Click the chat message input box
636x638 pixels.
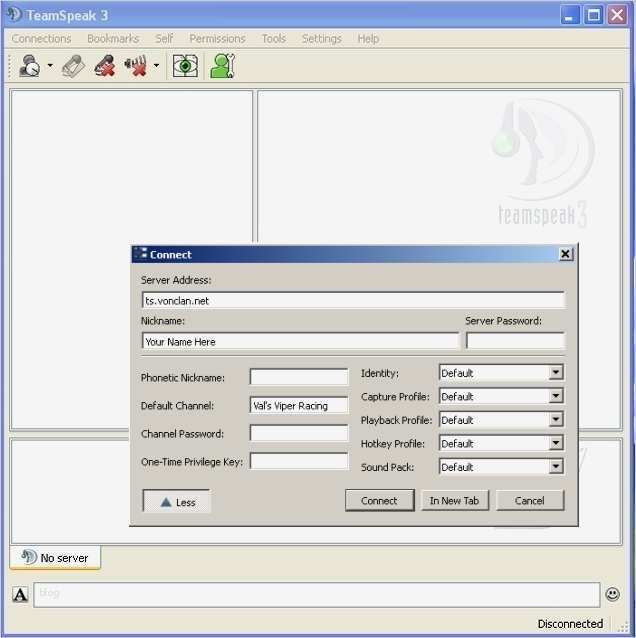click(x=317, y=594)
